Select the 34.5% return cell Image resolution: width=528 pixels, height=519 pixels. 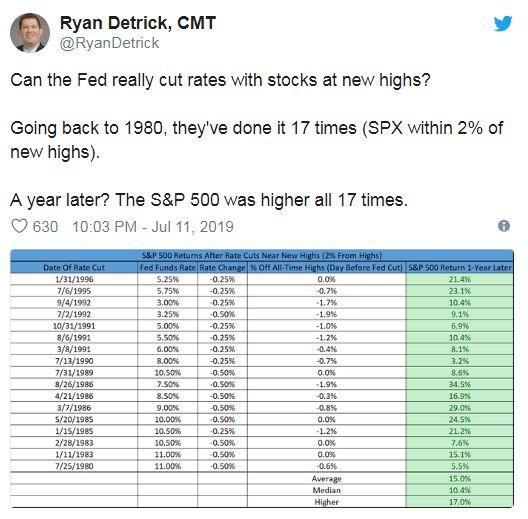click(x=460, y=384)
